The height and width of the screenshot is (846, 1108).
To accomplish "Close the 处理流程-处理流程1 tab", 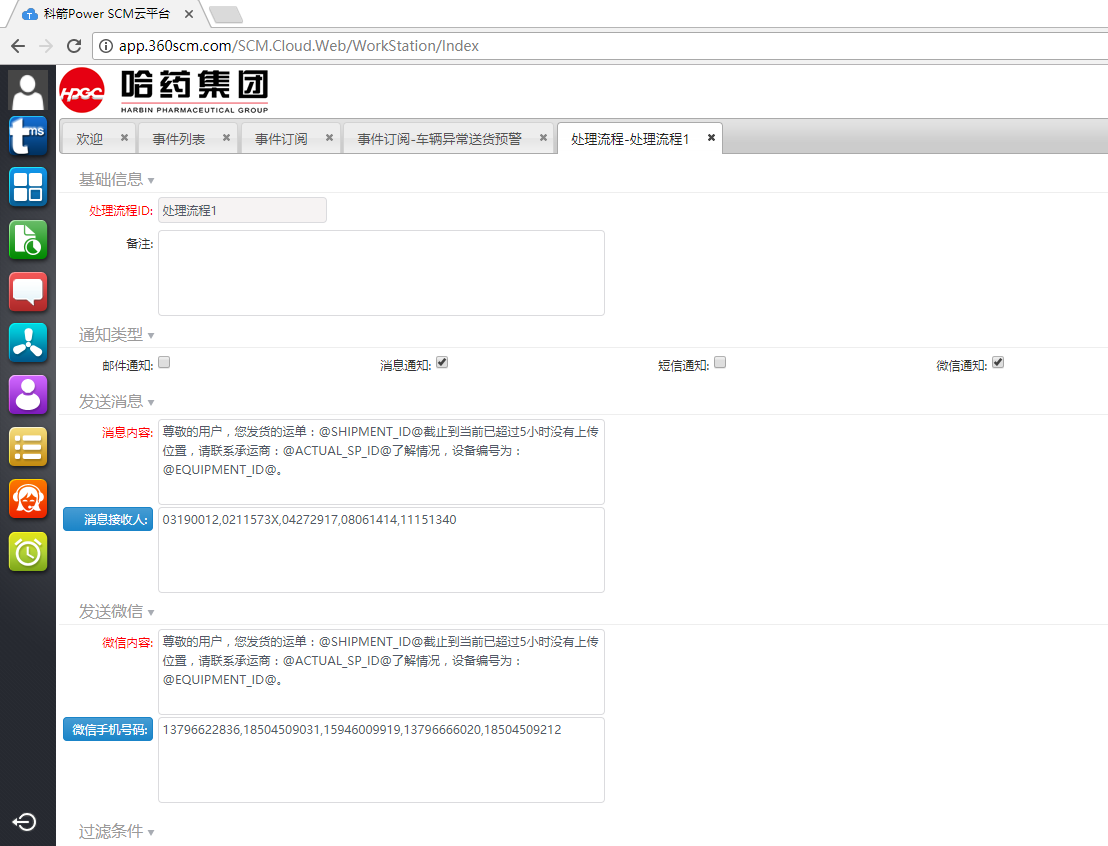I will click(711, 138).
